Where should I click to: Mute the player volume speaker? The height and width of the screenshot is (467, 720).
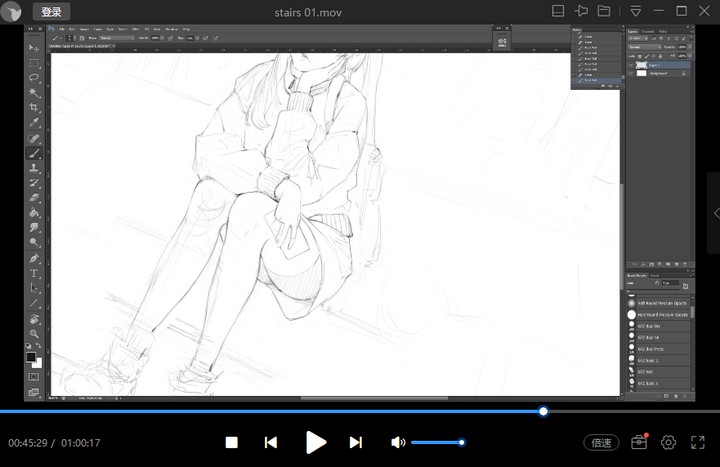click(x=398, y=442)
